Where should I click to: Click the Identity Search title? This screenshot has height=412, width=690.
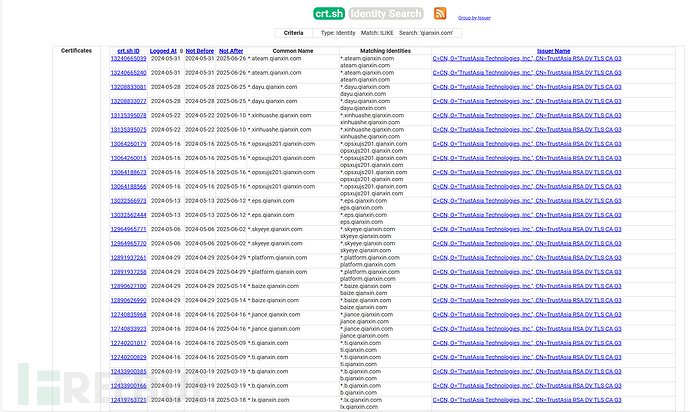387,13
